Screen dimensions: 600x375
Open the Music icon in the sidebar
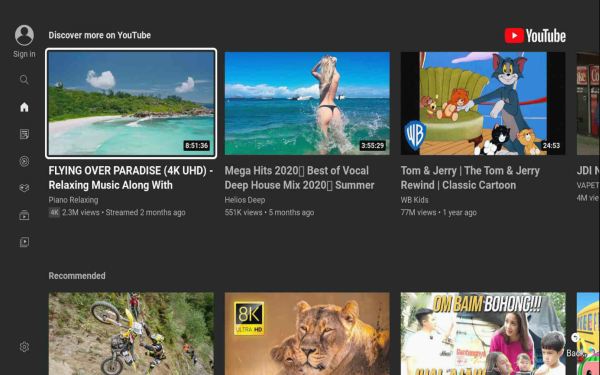(x=24, y=161)
